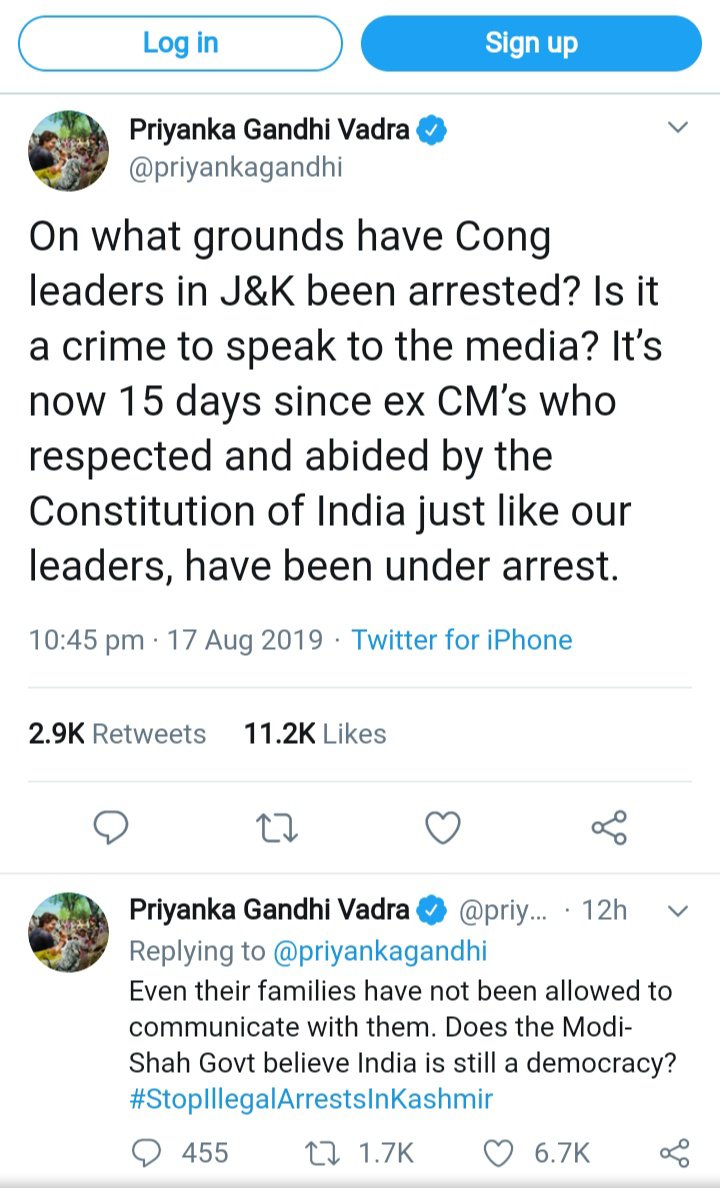Viewport: 720px width, 1188px height.
Task: Reply to the main tweet via comment icon
Action: (x=111, y=828)
